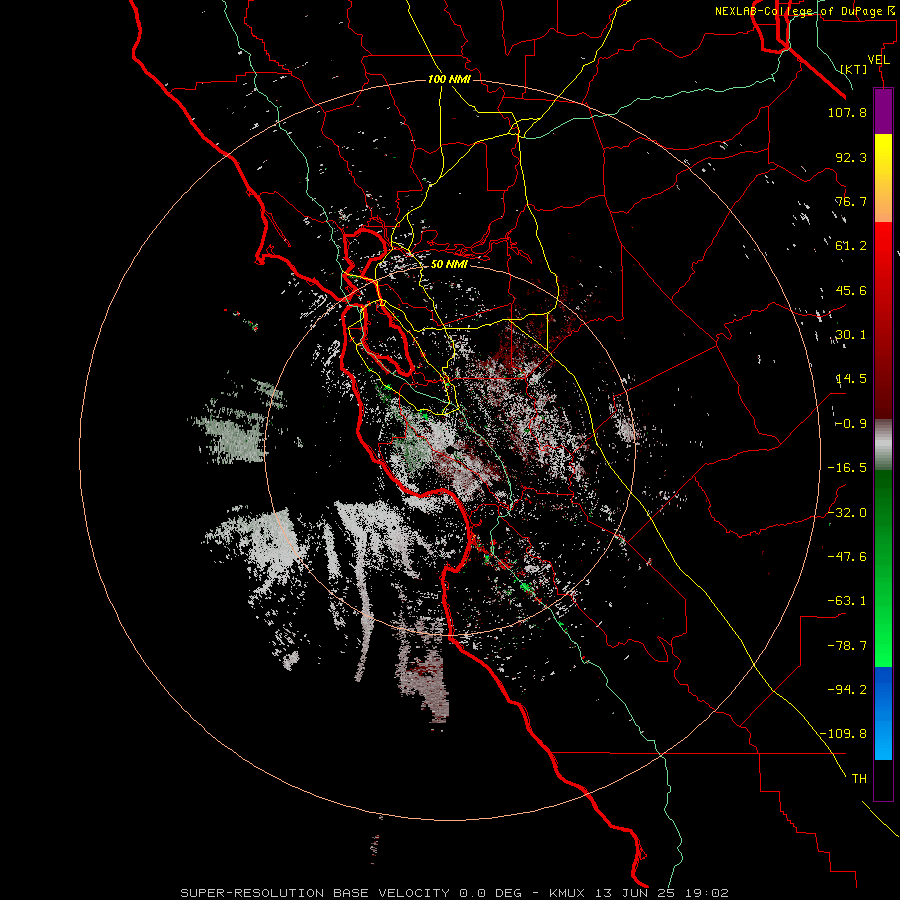
Task: Click the -16.5 velocity scale value
Action: [x=847, y=468]
